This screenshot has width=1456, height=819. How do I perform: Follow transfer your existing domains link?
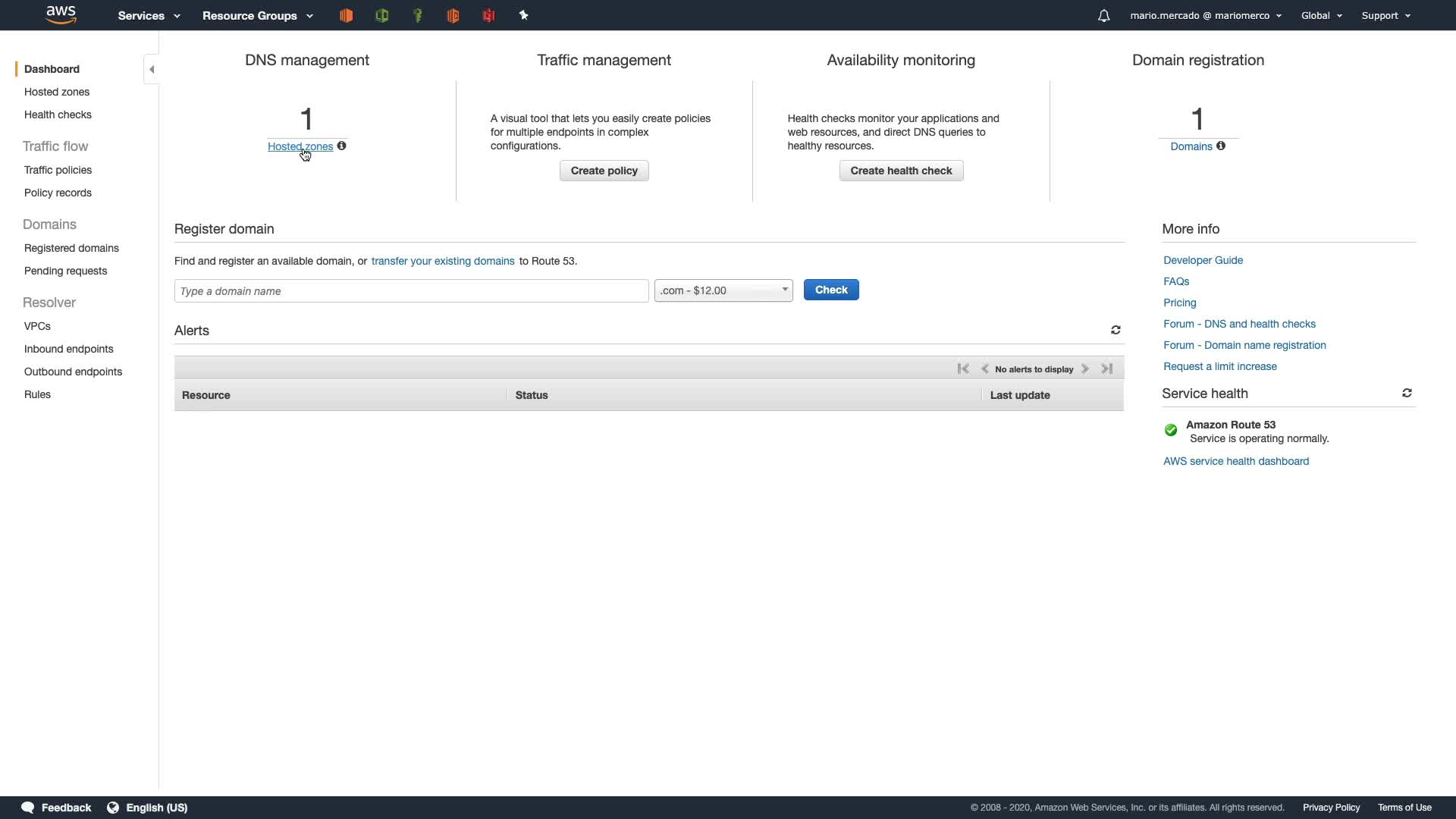(x=443, y=261)
